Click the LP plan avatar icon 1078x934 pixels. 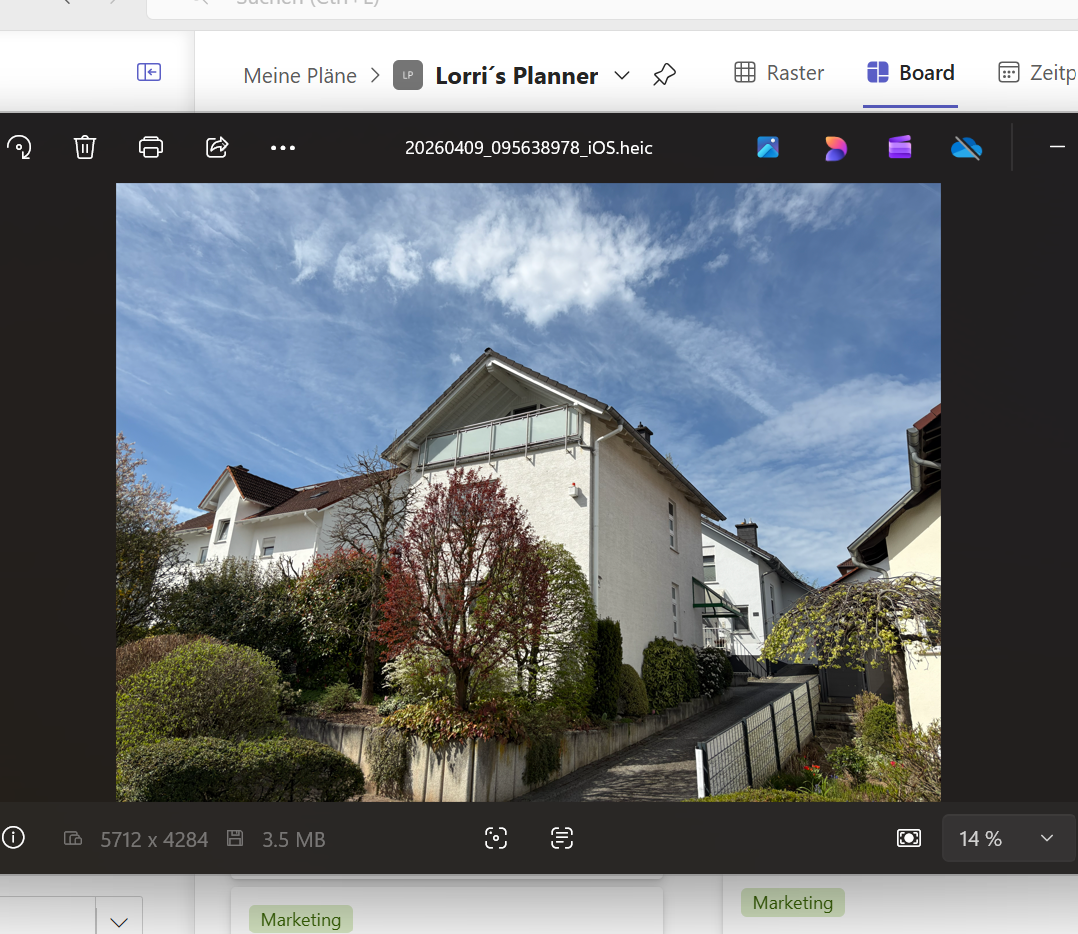(408, 75)
